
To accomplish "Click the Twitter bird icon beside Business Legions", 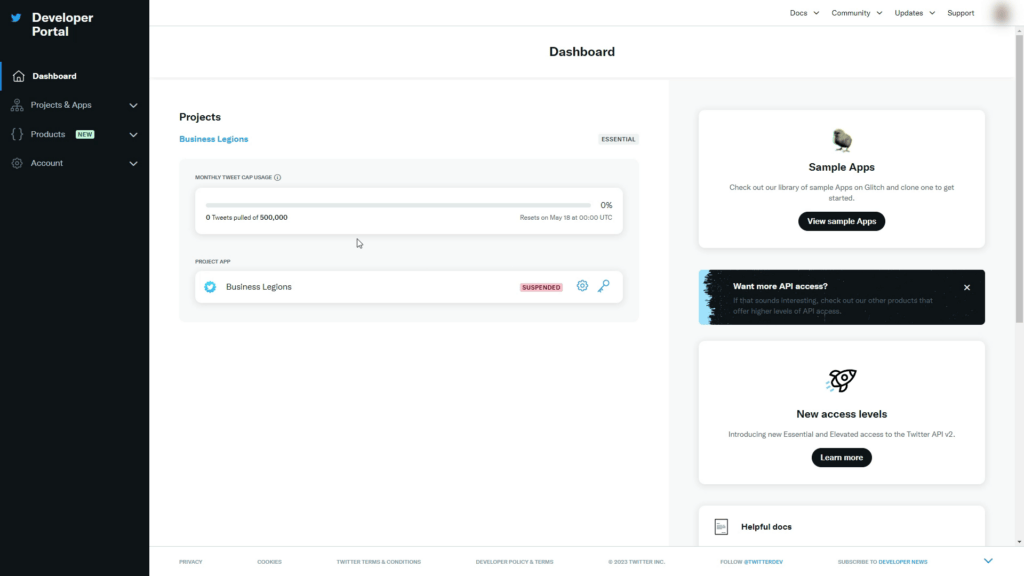I will pyautogui.click(x=210, y=286).
